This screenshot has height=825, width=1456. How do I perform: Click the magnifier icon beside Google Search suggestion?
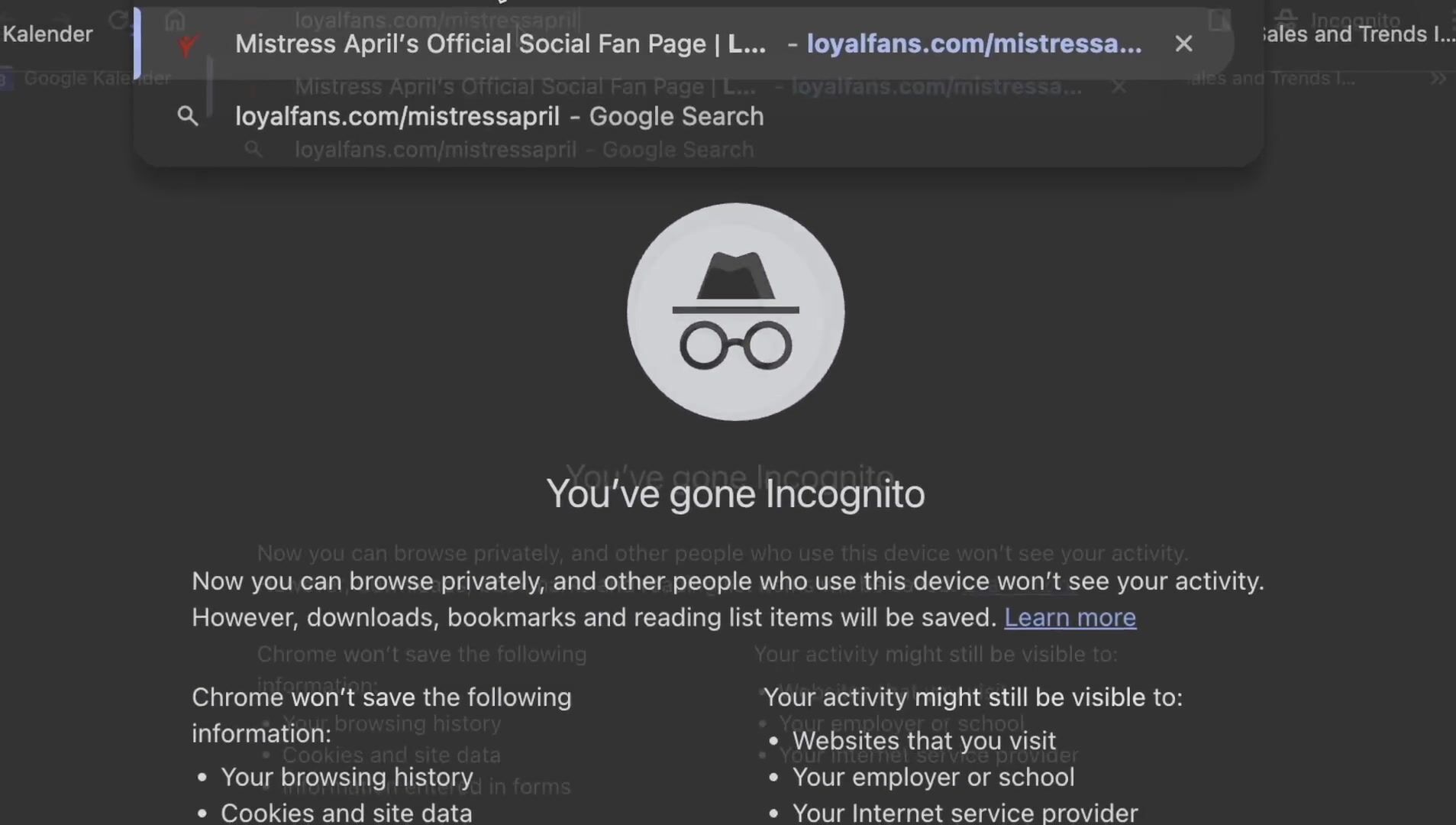click(x=188, y=116)
